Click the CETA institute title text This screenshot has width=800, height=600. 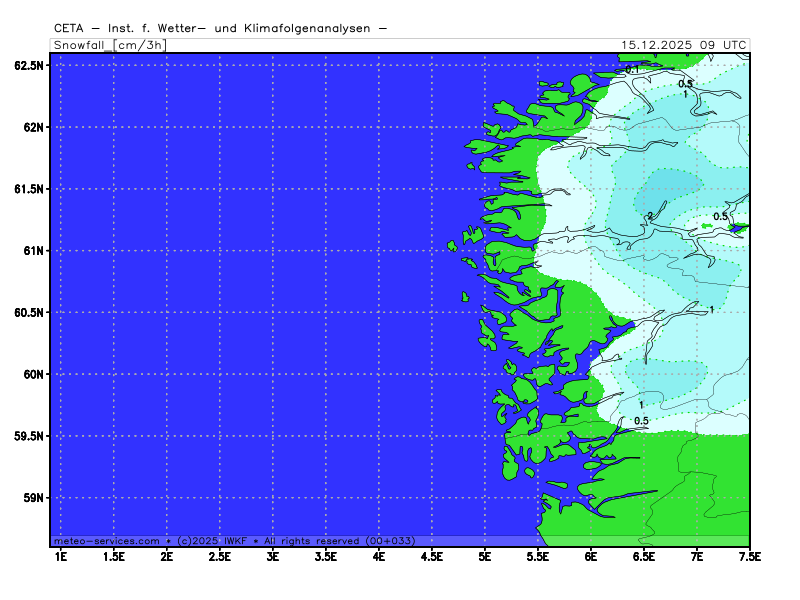coord(220,29)
